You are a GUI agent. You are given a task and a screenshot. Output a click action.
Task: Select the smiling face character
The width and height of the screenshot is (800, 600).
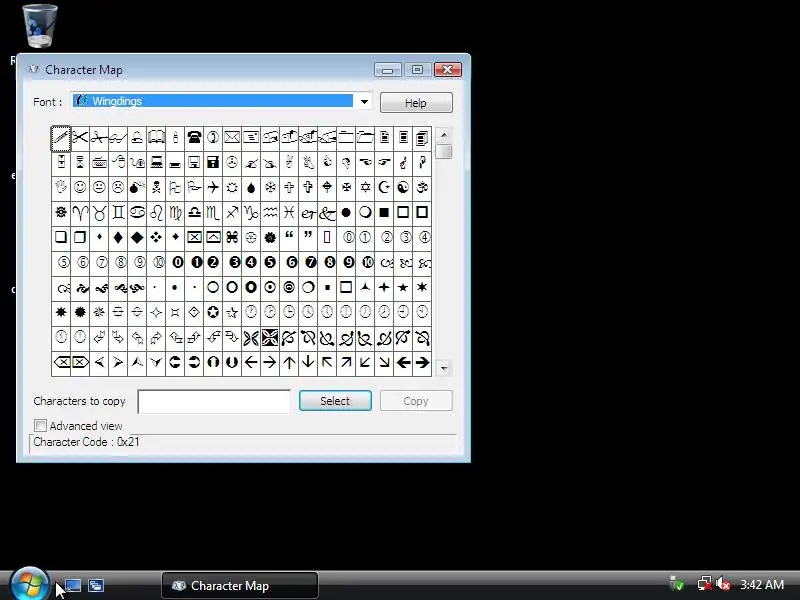(80, 188)
